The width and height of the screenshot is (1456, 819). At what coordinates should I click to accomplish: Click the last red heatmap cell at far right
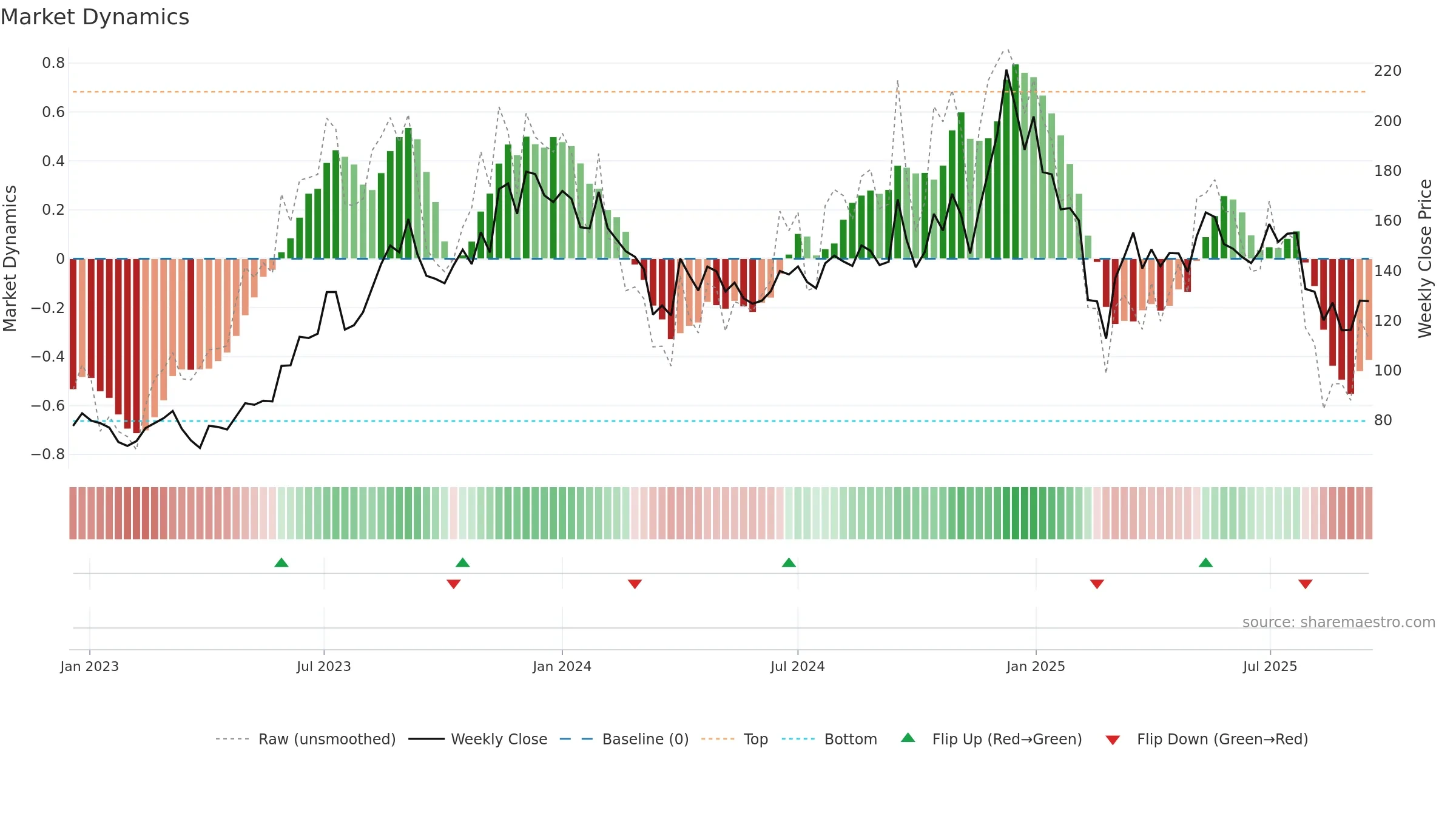(1369, 513)
